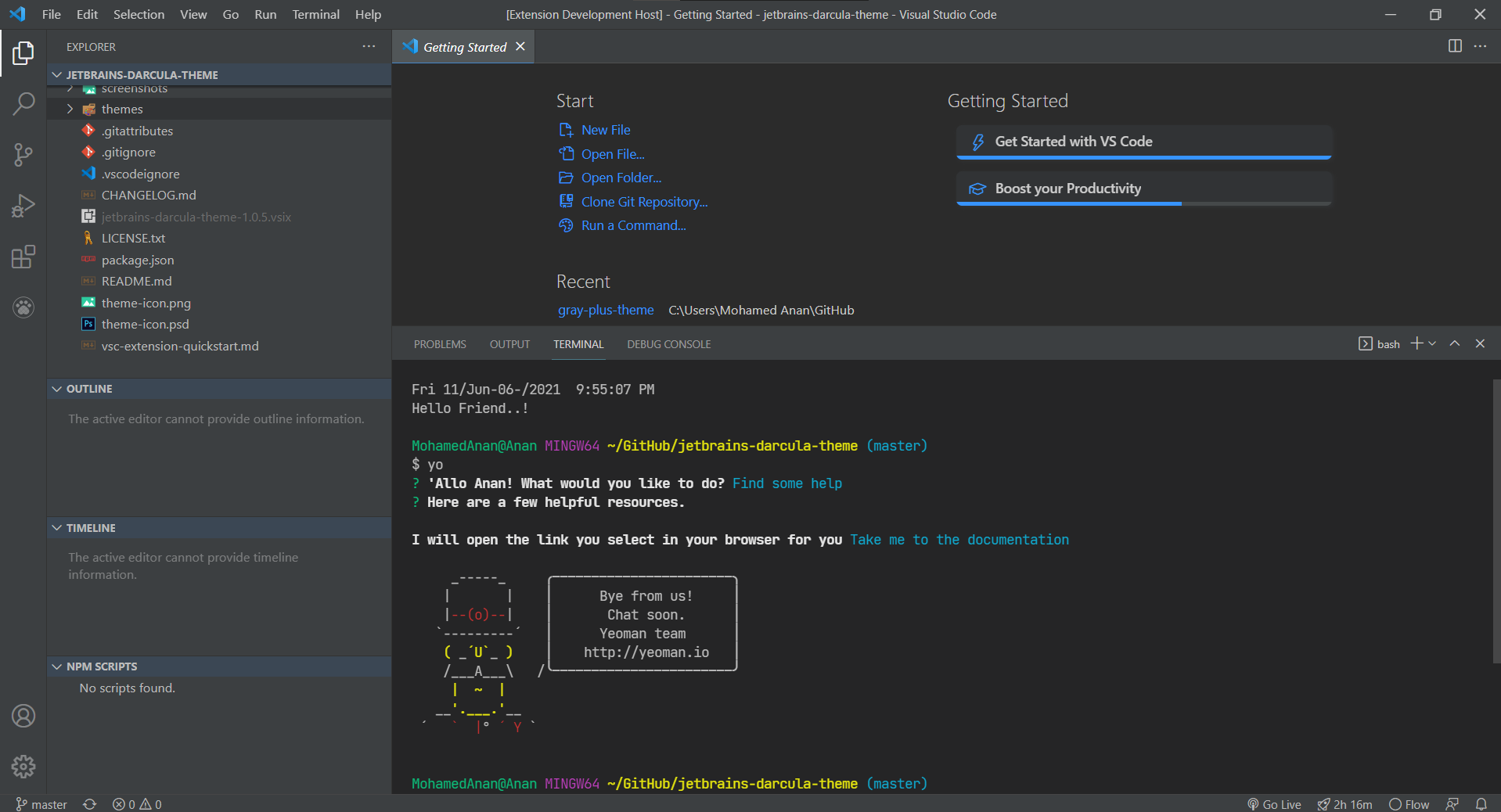Collapse the NPM SCRIPTS section
The image size is (1501, 812).
pyautogui.click(x=219, y=666)
